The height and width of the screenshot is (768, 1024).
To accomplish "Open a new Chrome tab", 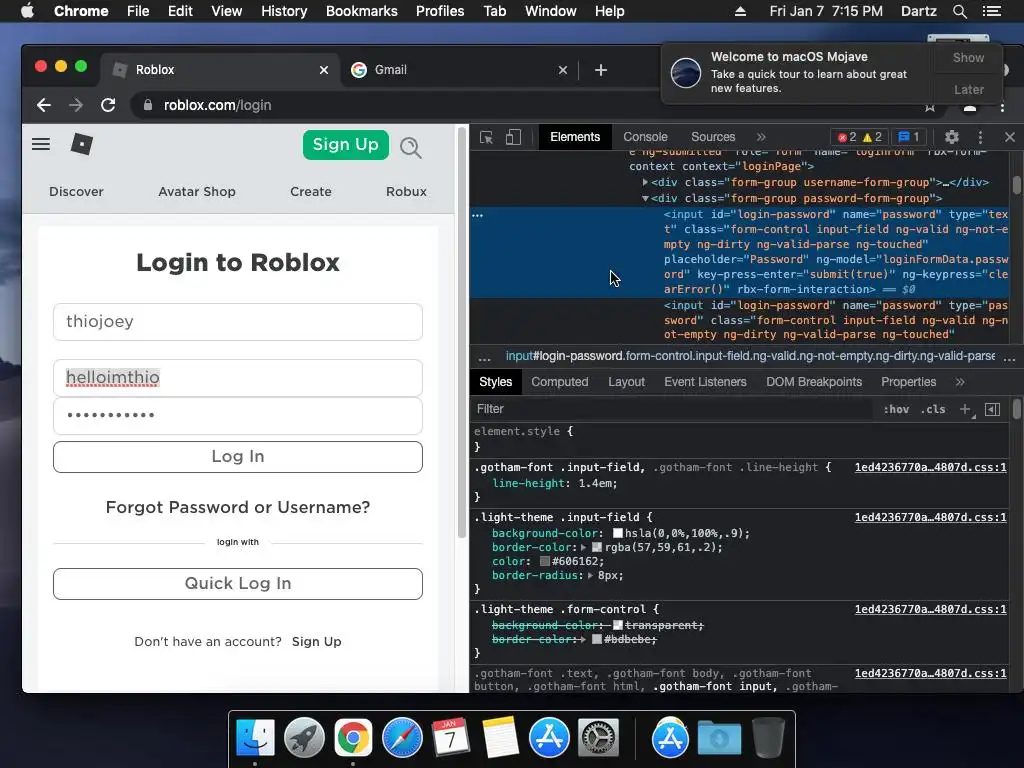I will coord(601,70).
